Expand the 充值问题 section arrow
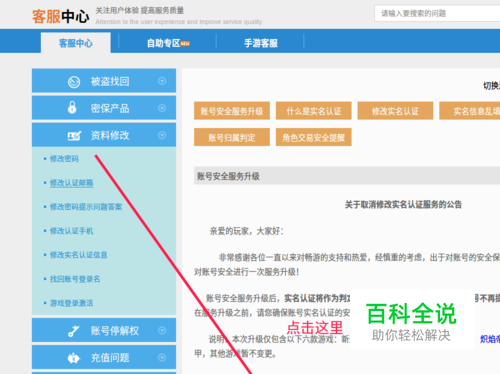This screenshot has width=500, height=374. pos(162,357)
